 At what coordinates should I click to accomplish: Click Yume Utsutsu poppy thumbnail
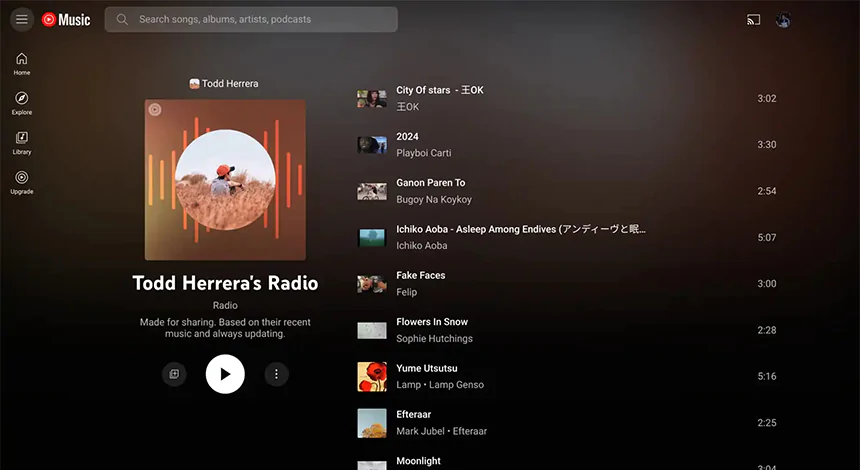372,376
